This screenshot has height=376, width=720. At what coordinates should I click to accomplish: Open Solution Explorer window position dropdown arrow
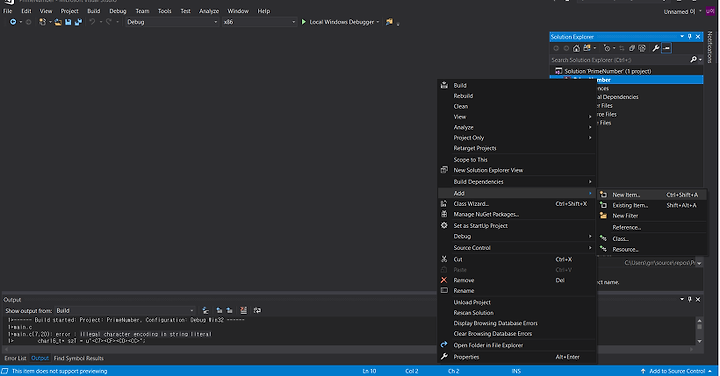tap(682, 37)
